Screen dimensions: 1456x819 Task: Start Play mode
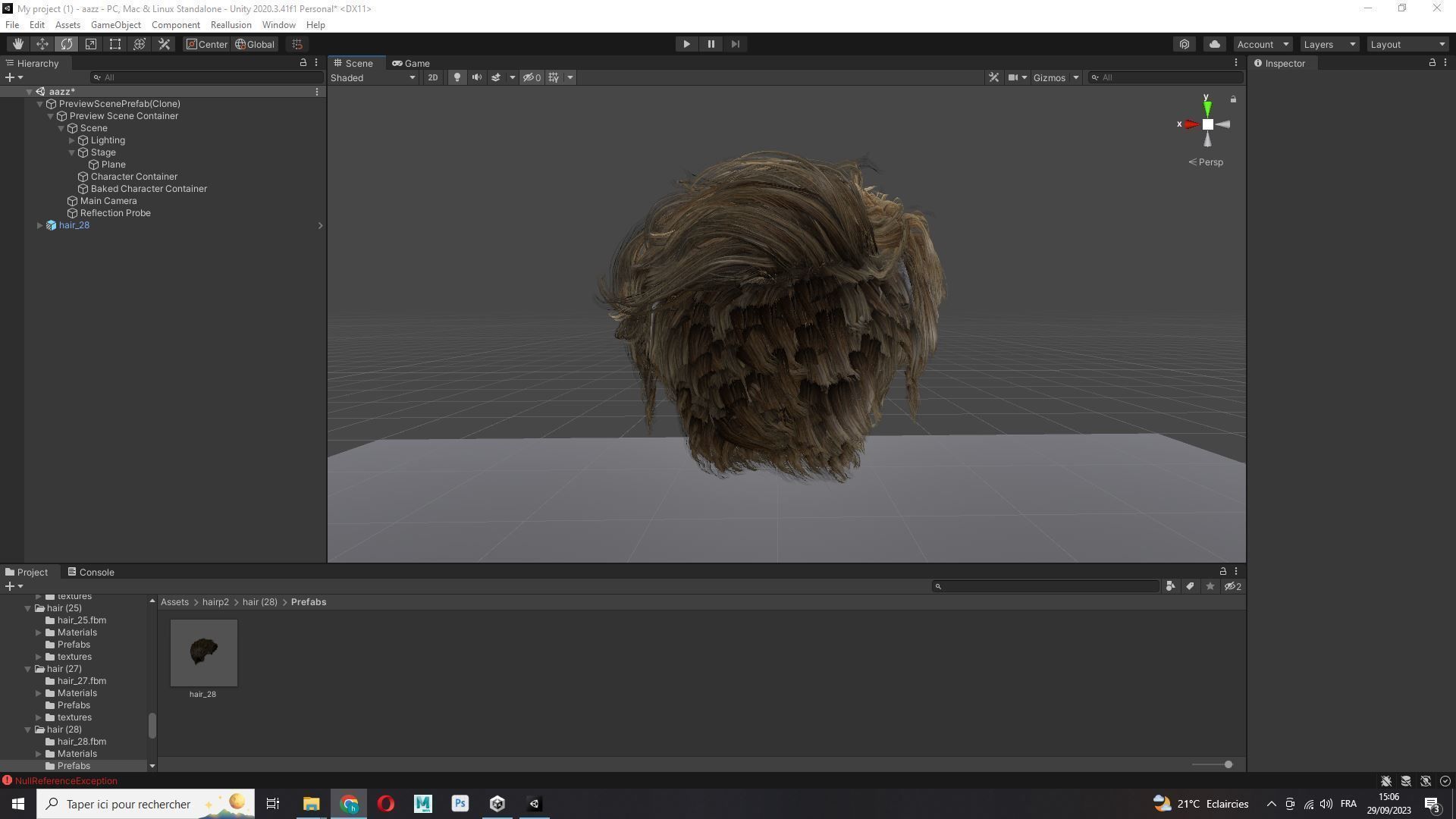click(x=686, y=44)
